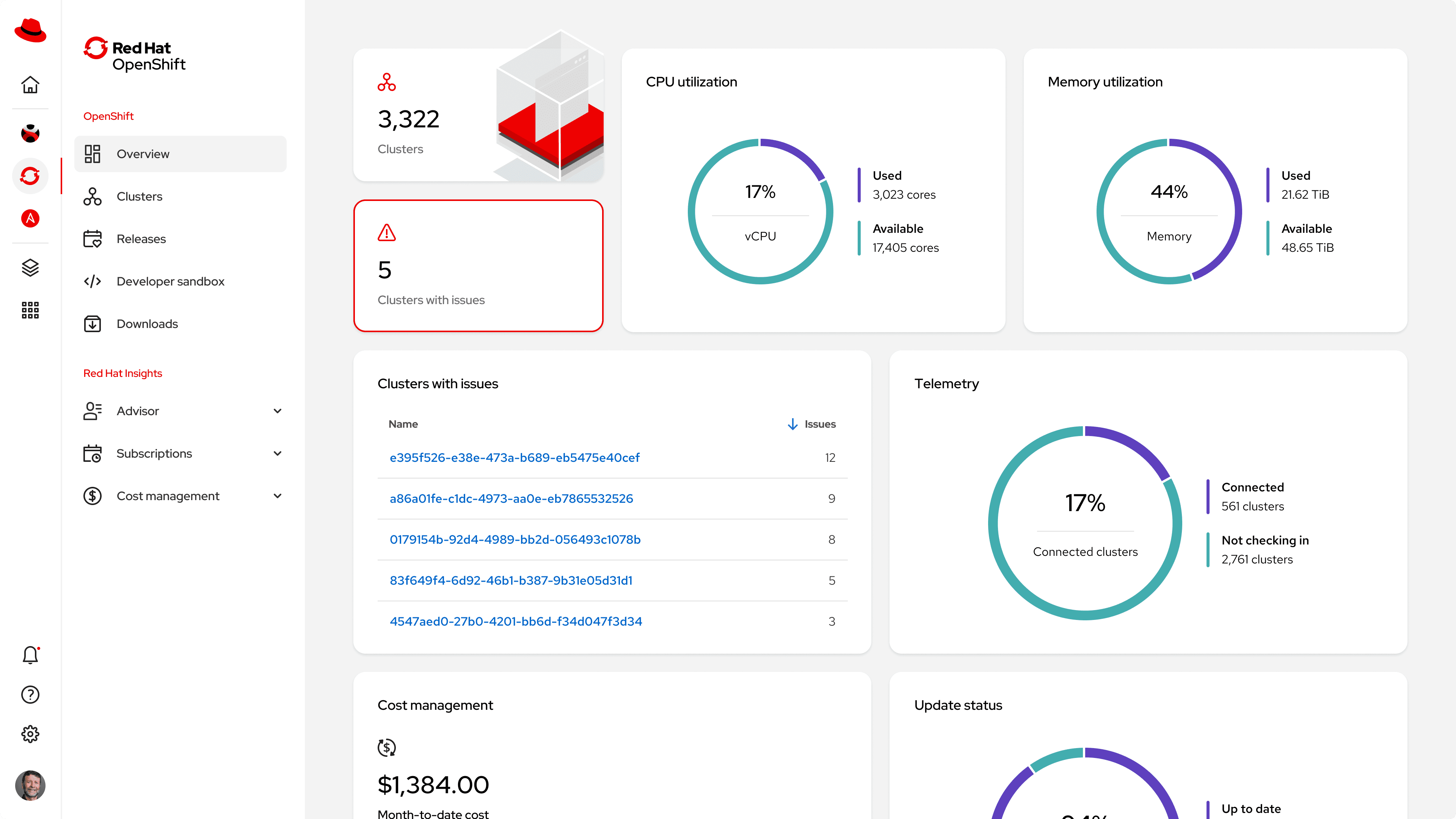Click the Clusters nav icon
The height and width of the screenshot is (819, 1456).
tap(92, 196)
